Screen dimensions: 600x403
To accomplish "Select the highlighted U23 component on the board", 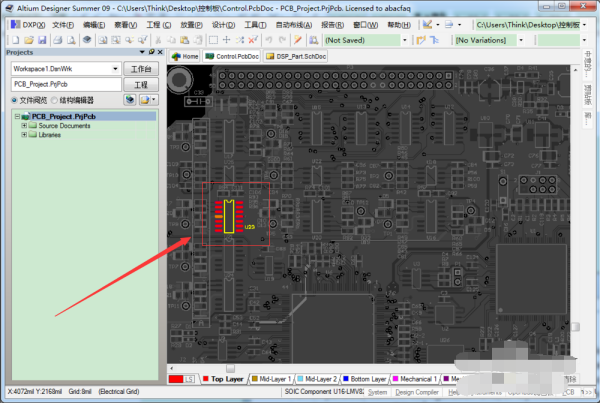I will point(229,216).
